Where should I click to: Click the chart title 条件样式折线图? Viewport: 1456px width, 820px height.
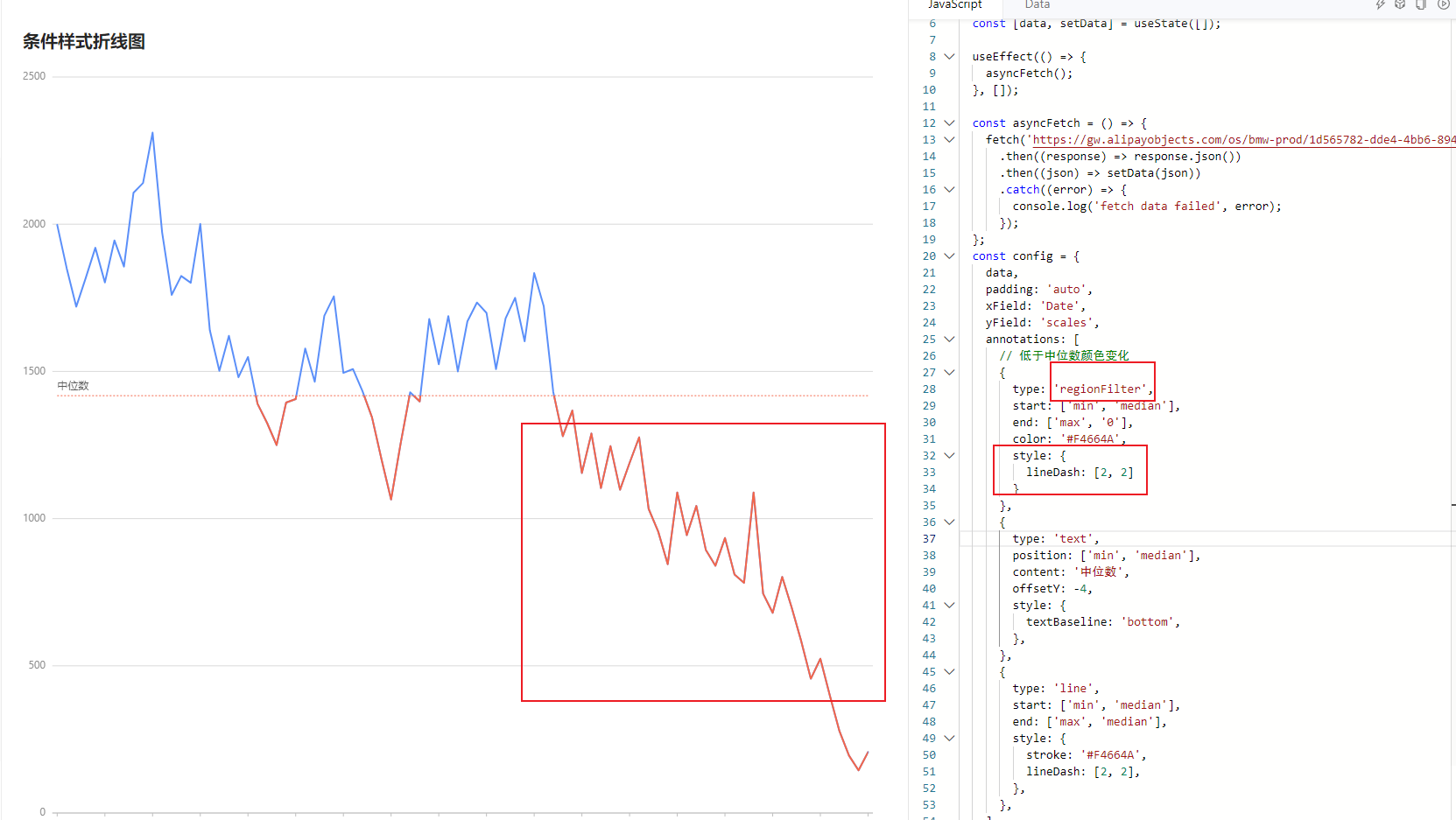click(x=84, y=42)
